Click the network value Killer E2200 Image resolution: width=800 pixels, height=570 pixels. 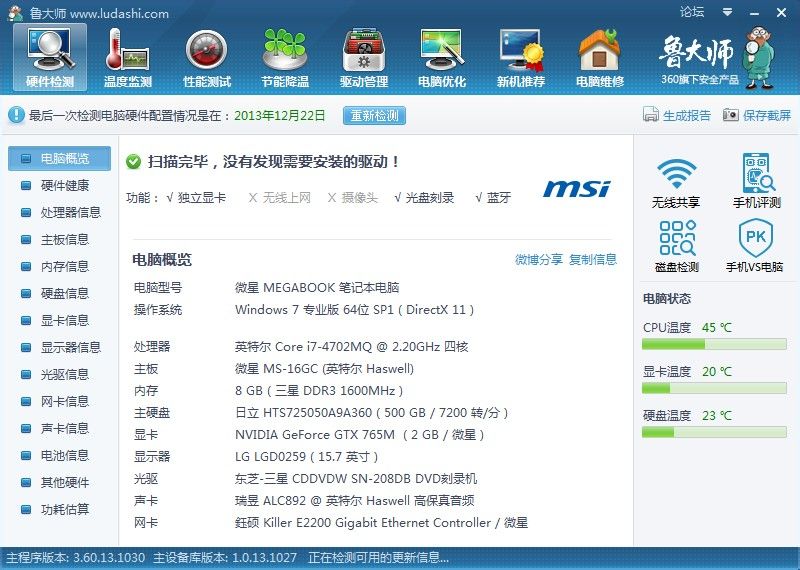[x=381, y=523]
